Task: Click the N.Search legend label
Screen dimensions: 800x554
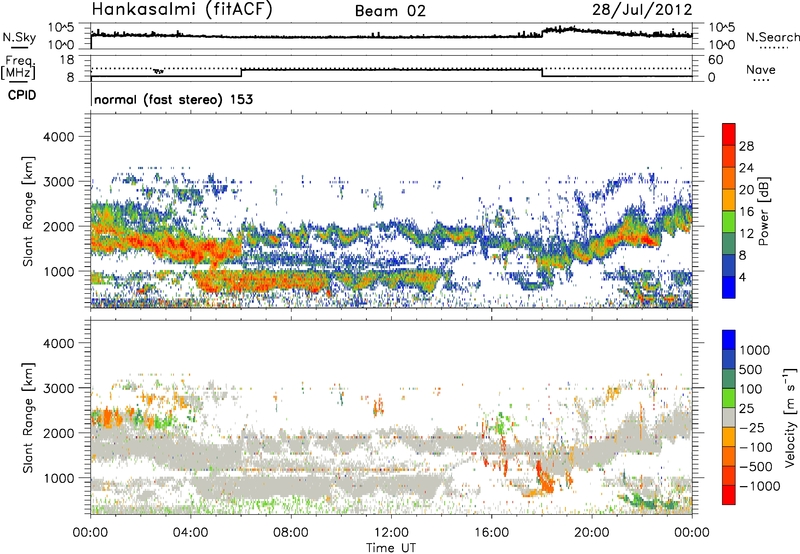Action: click(x=773, y=37)
